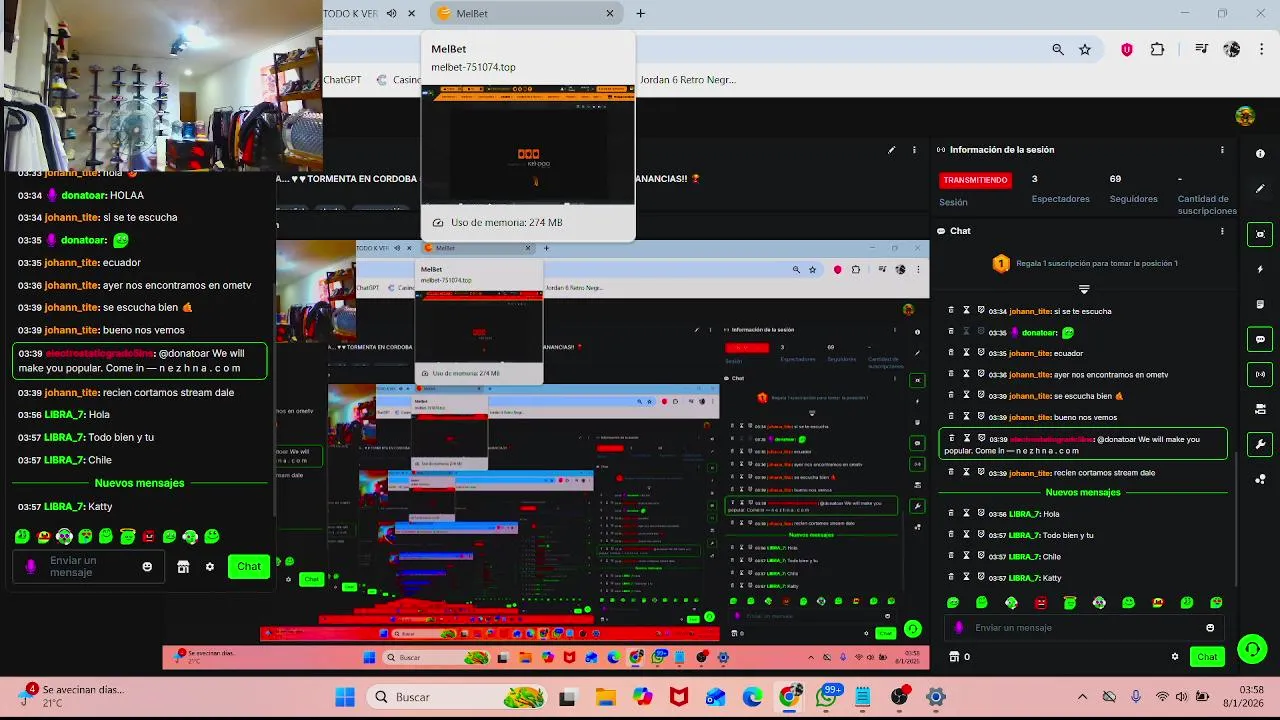Ban LIBRA_7 on the 'Katty' message
The image size is (1280, 720).
(981, 577)
